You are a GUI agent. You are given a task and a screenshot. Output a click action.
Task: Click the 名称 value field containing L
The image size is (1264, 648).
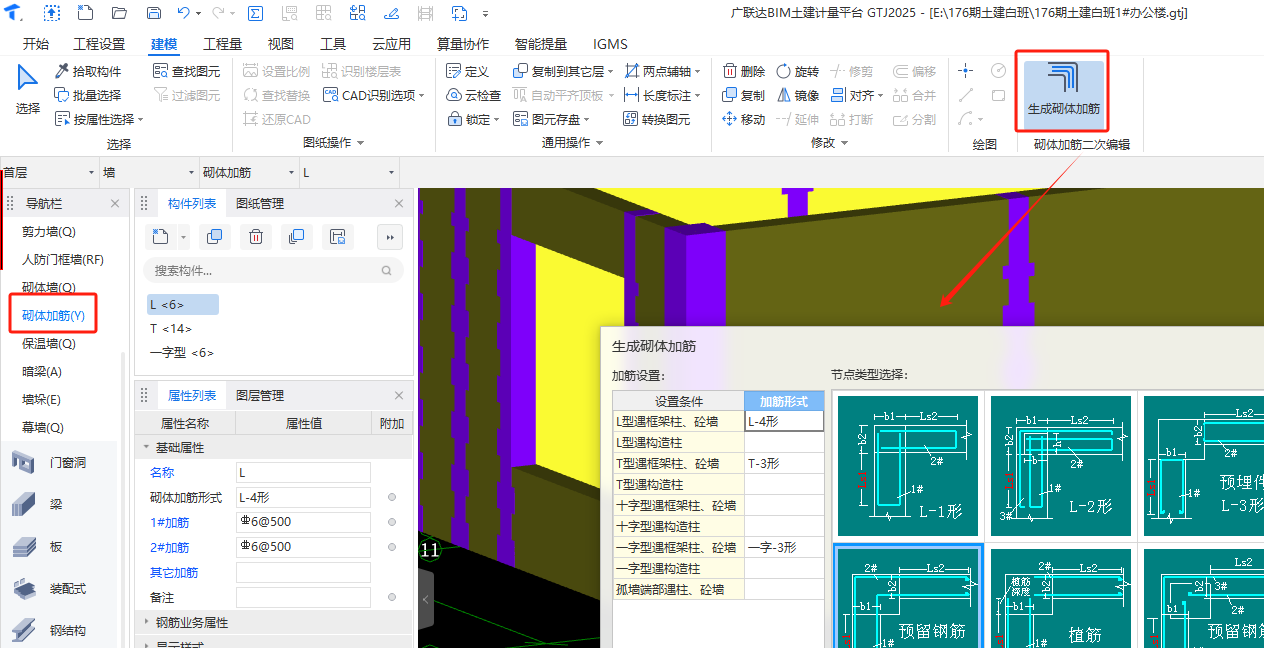coord(303,472)
